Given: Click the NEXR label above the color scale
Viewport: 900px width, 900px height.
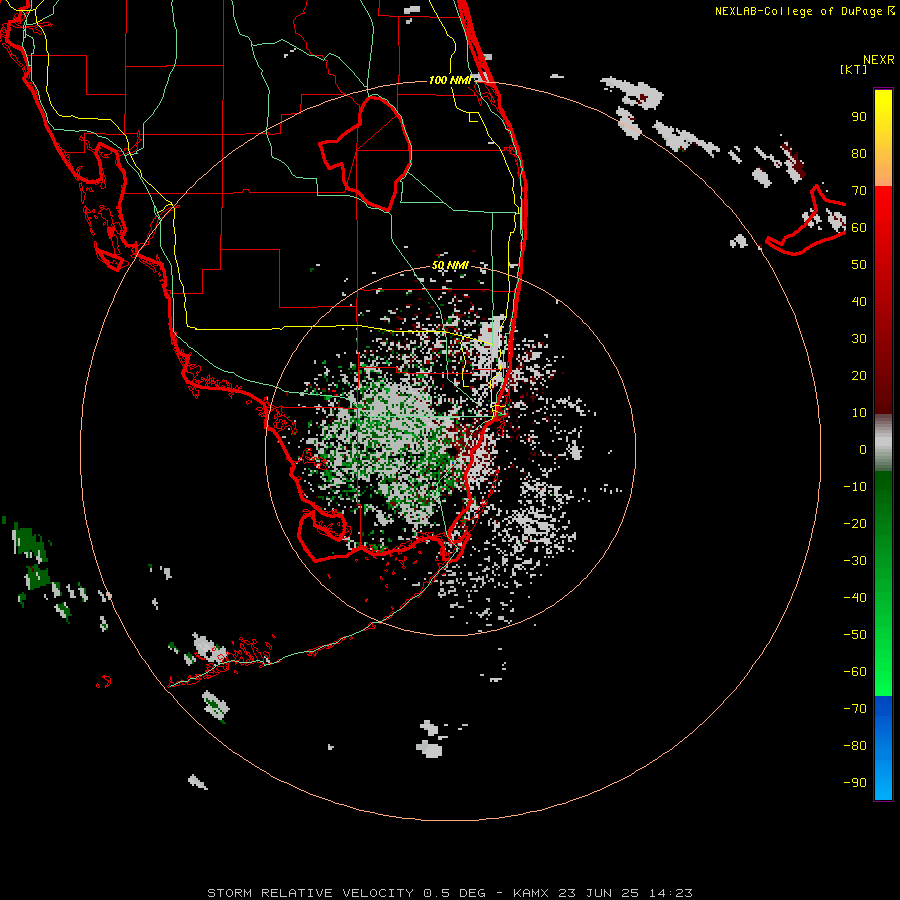Looking at the screenshot, I should [879, 60].
